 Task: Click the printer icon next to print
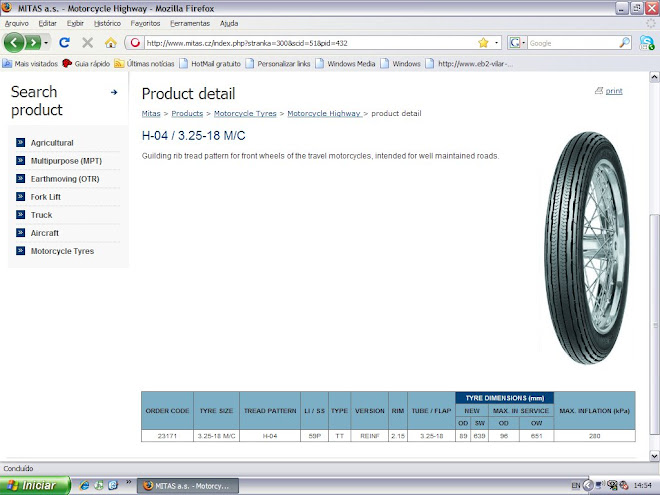pyautogui.click(x=599, y=90)
